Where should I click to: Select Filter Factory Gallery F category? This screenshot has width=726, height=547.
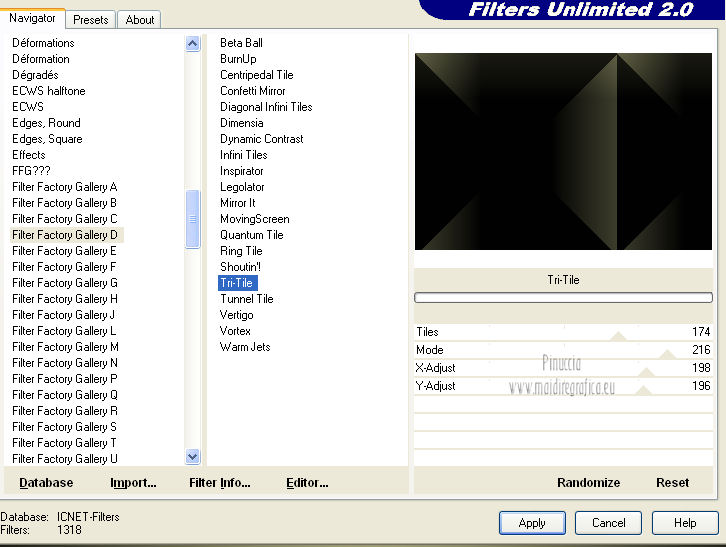click(65, 267)
